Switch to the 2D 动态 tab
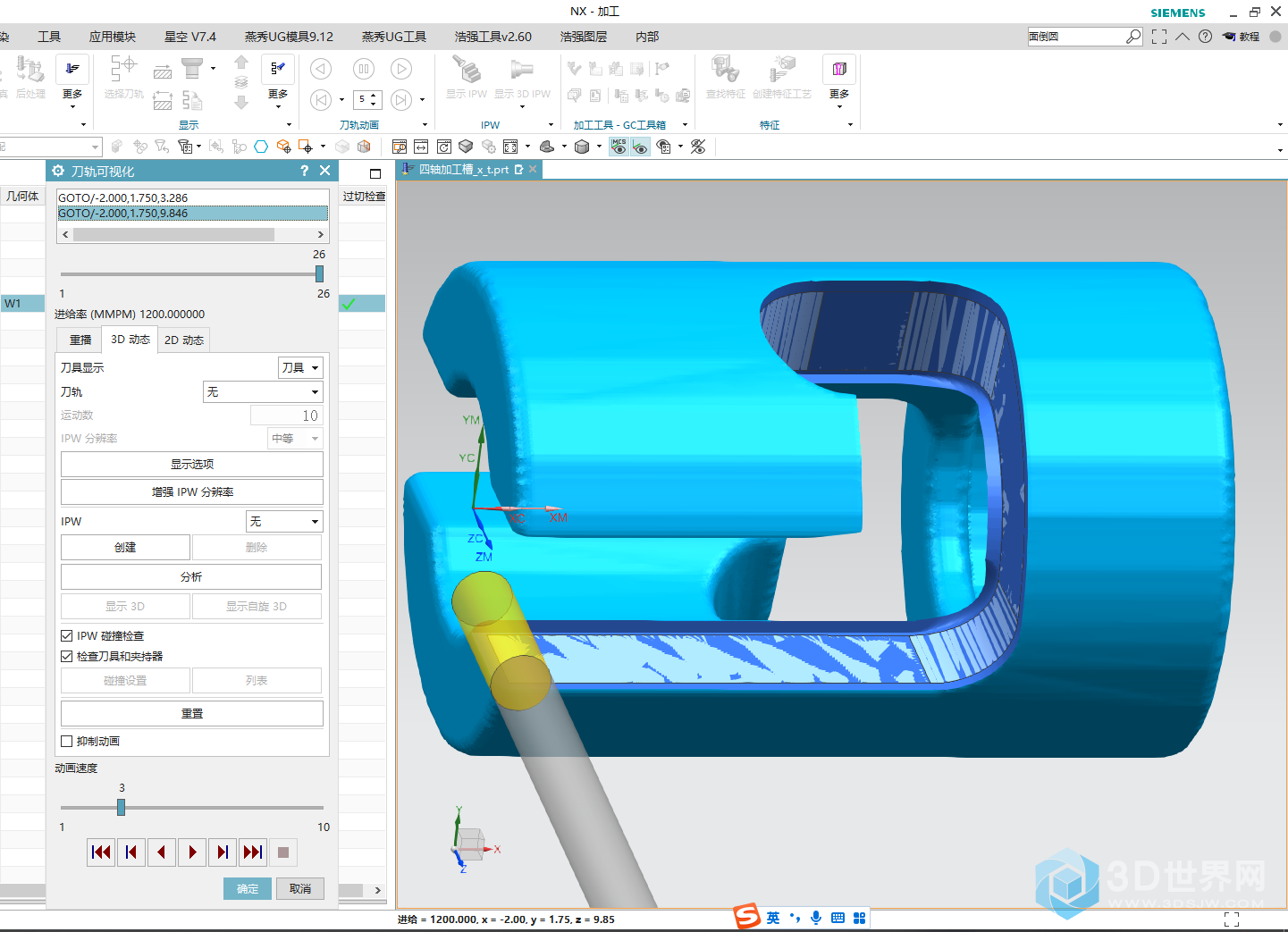 click(184, 340)
